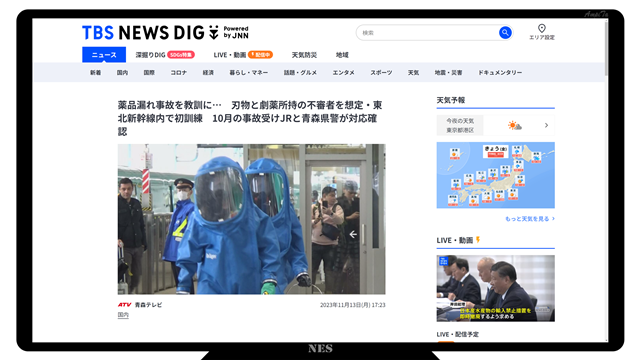
Task: Click the page vertical scrollbar
Action: (x=606, y=48)
